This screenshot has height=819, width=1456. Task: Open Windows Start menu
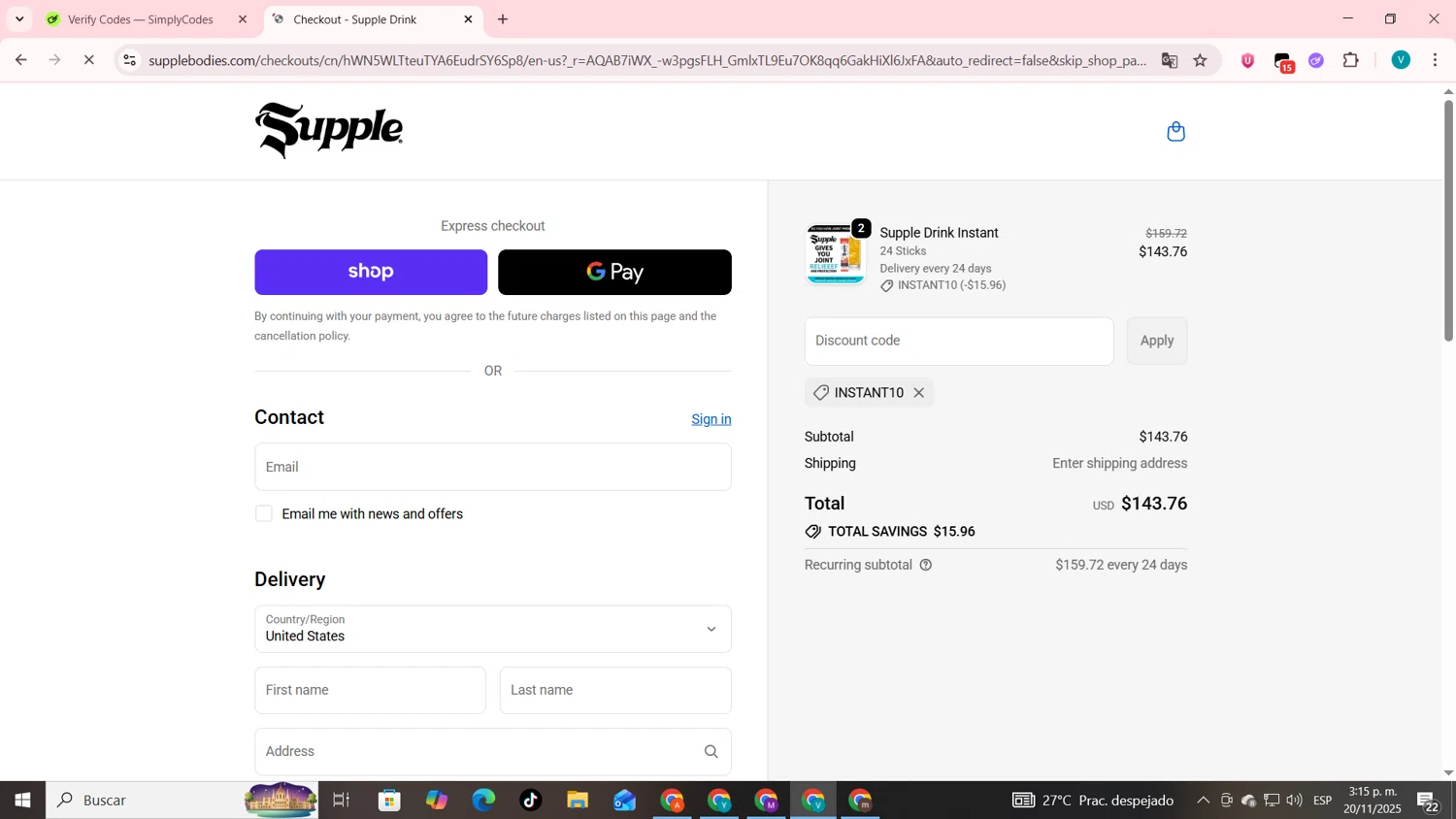(22, 801)
